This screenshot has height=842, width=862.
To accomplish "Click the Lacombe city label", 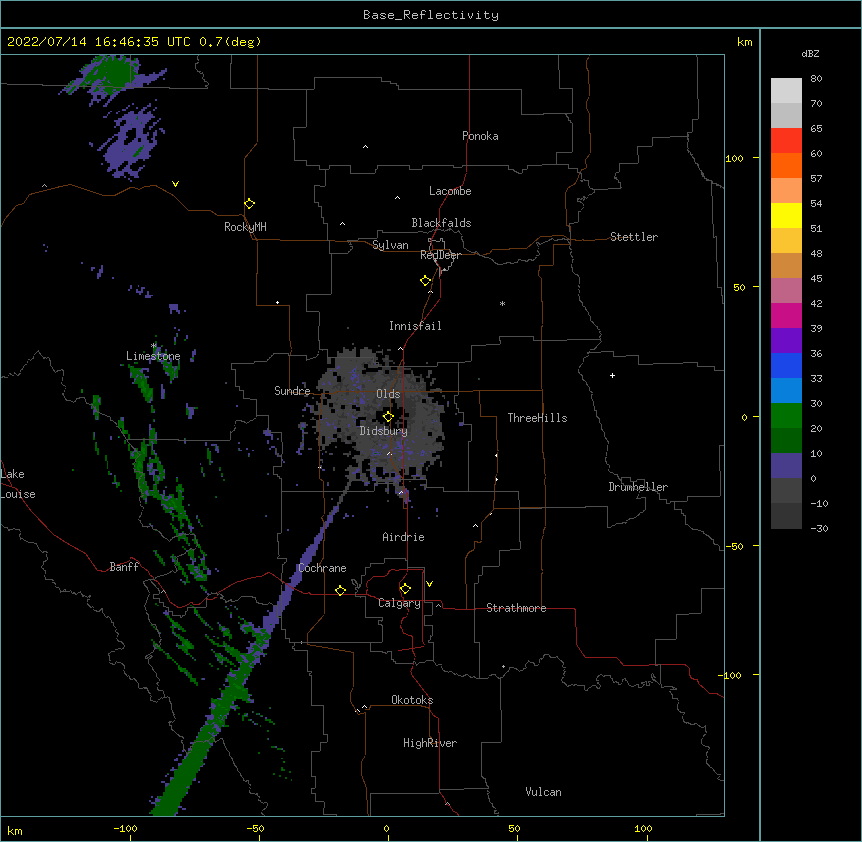I will pyautogui.click(x=450, y=191).
